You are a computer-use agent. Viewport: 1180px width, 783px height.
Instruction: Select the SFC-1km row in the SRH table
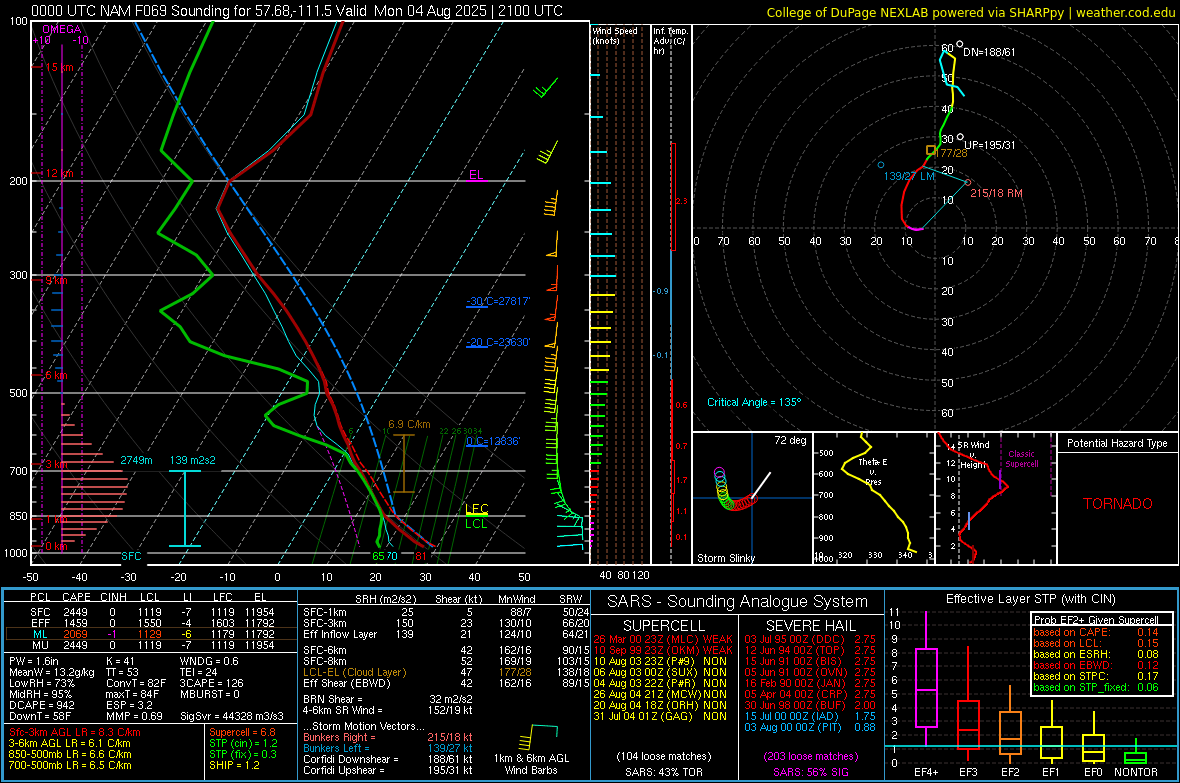[446, 613]
